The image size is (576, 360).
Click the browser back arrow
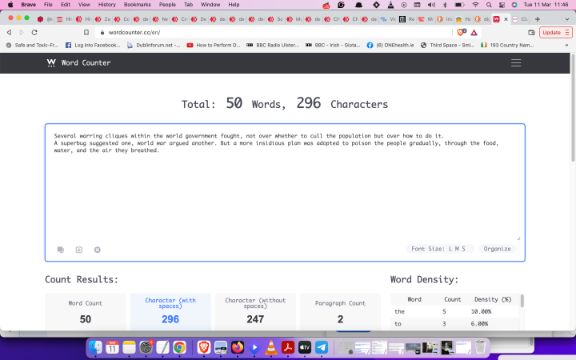tap(9, 32)
